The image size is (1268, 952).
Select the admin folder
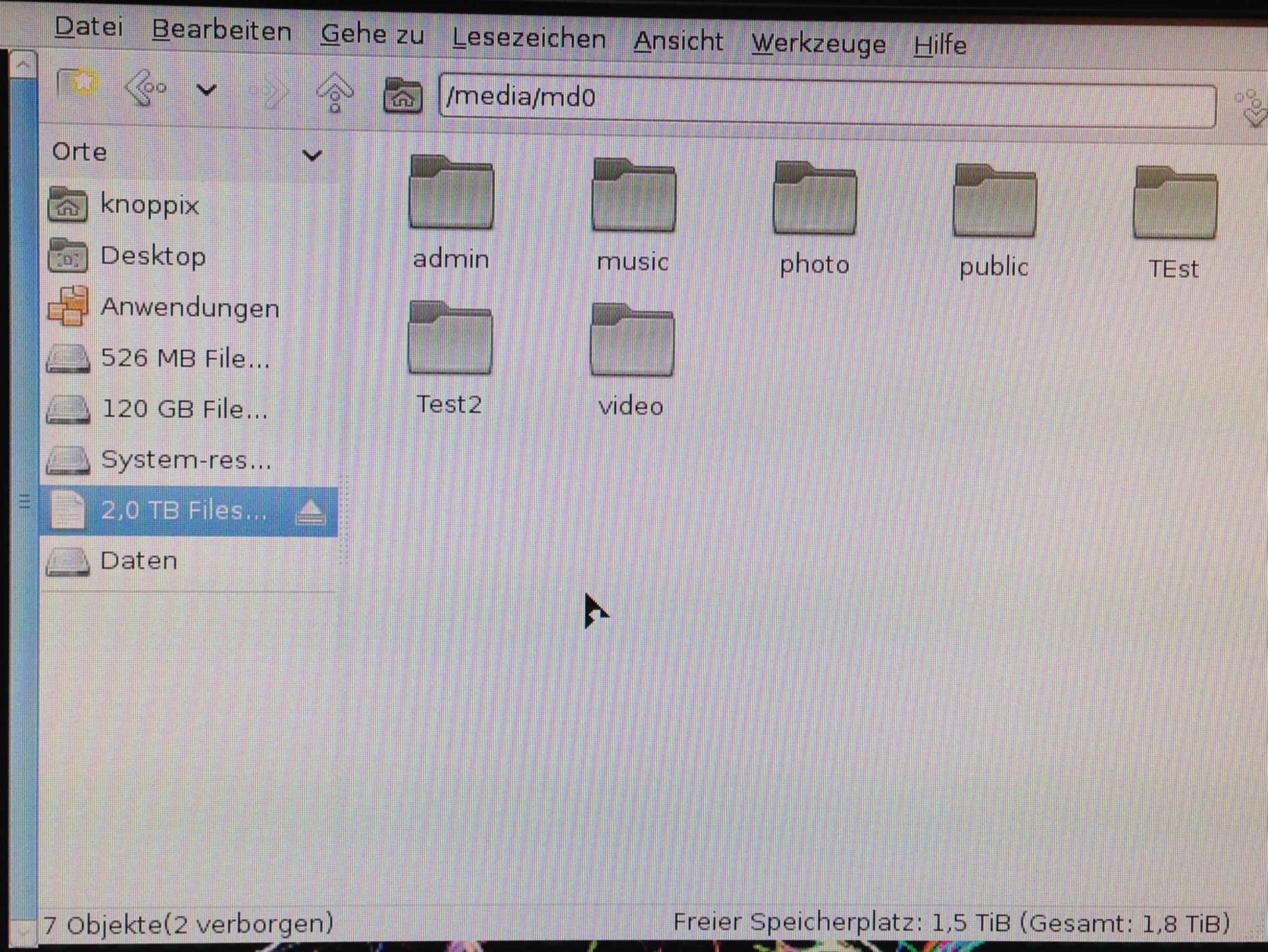pyautogui.click(x=451, y=211)
